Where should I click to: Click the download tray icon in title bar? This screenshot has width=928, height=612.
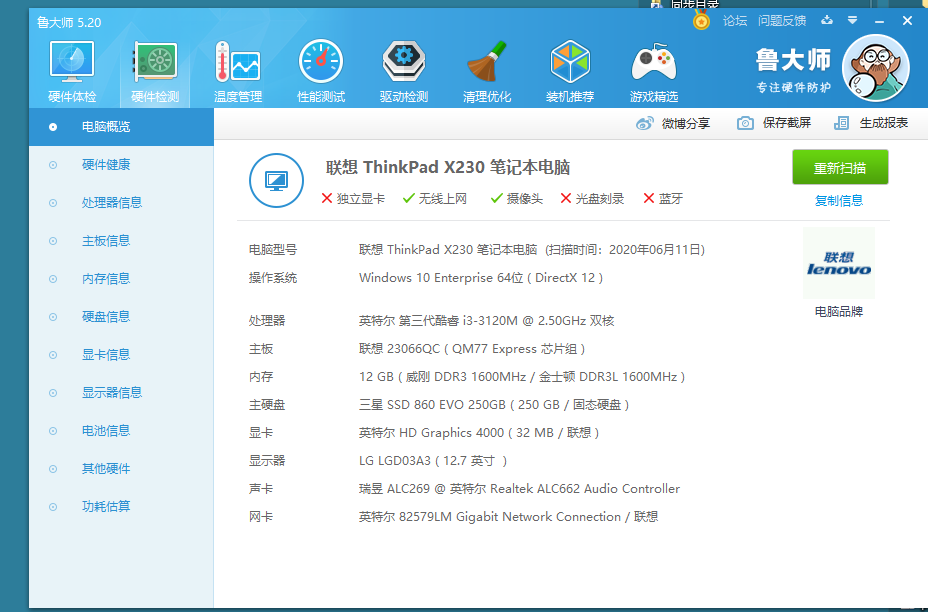pos(826,20)
